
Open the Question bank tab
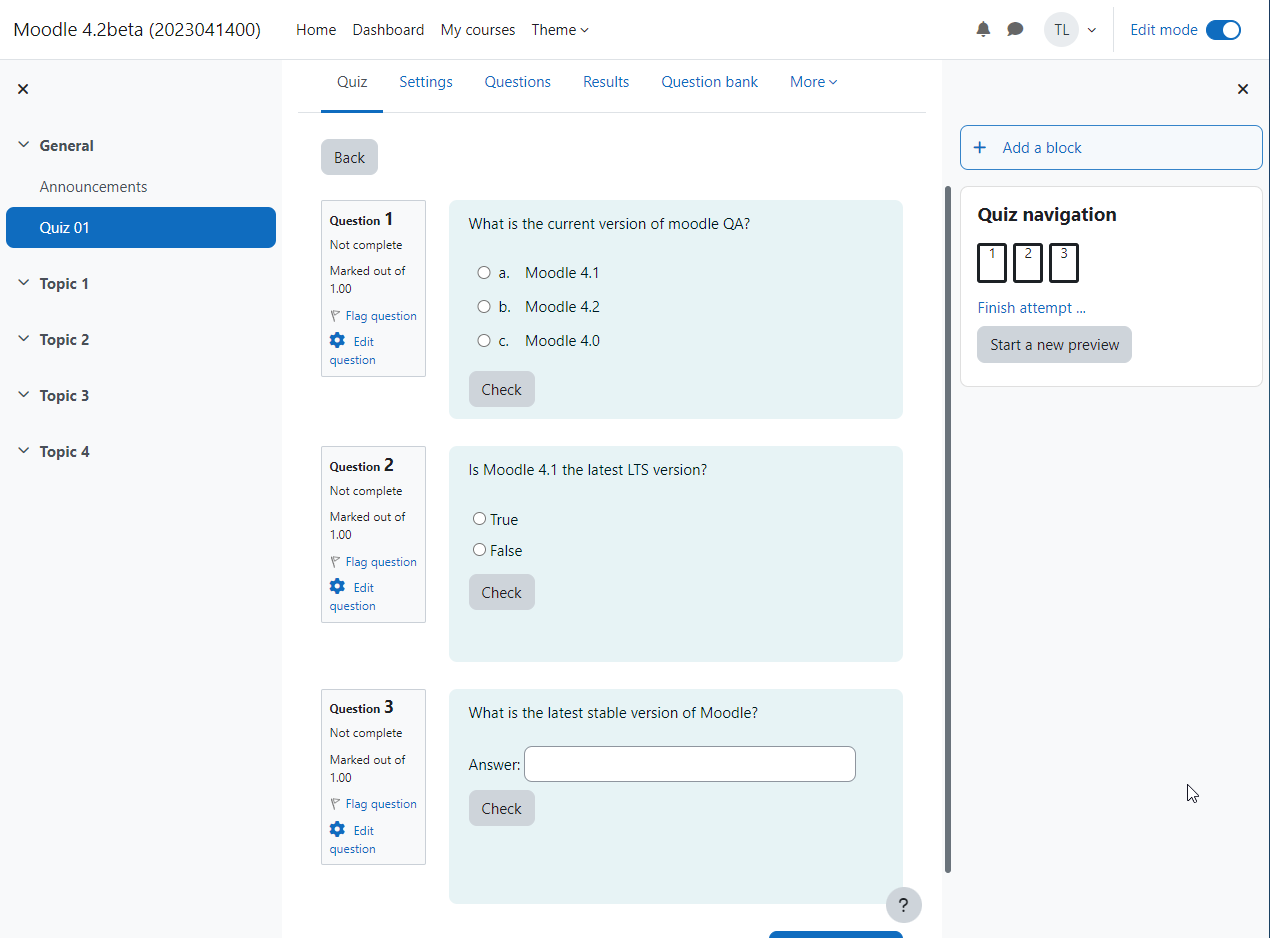click(710, 82)
